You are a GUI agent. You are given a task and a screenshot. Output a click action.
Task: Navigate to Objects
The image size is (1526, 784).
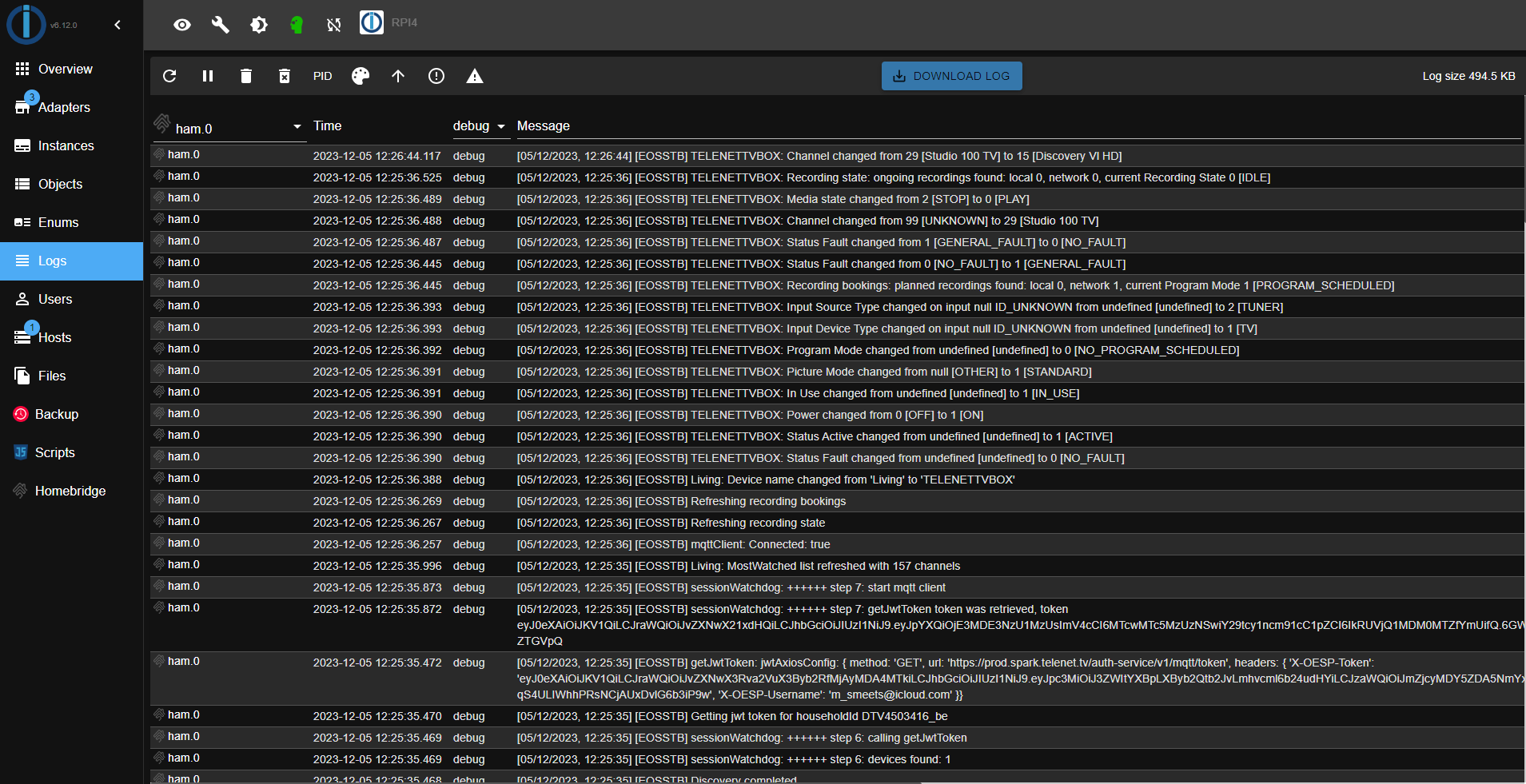pyautogui.click(x=71, y=184)
